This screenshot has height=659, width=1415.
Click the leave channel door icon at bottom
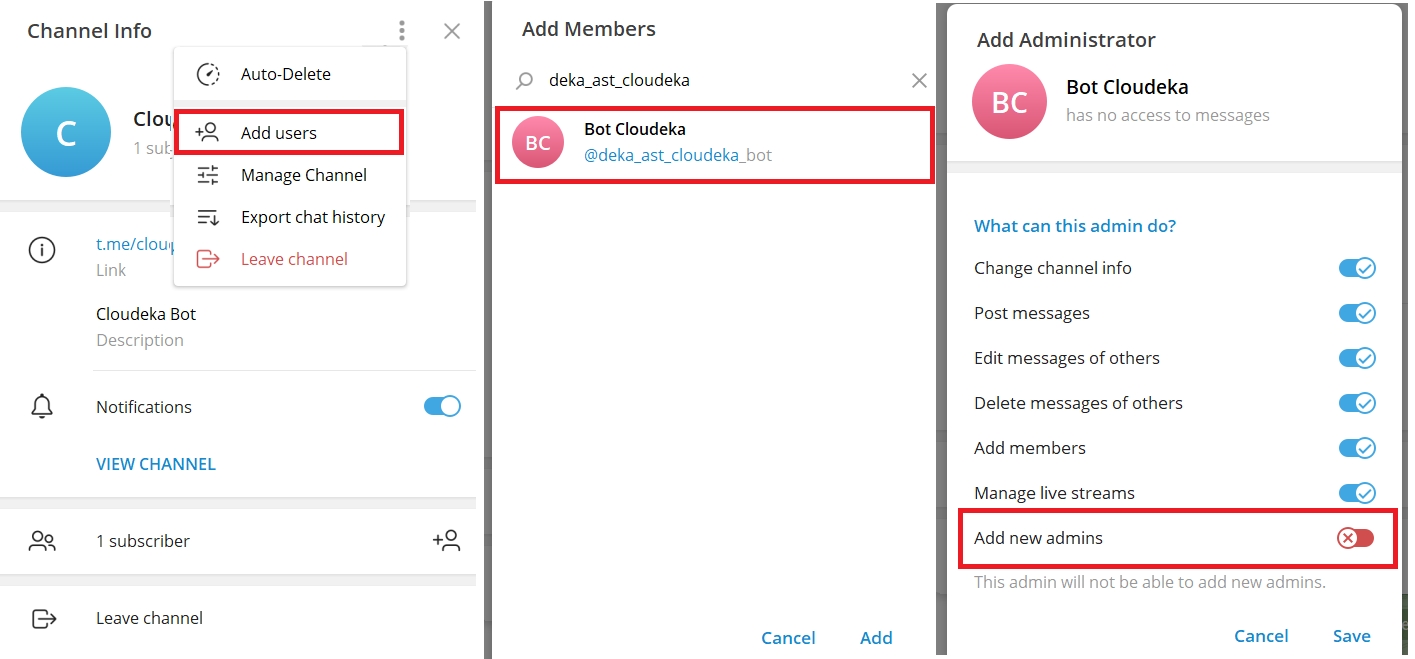click(44, 618)
